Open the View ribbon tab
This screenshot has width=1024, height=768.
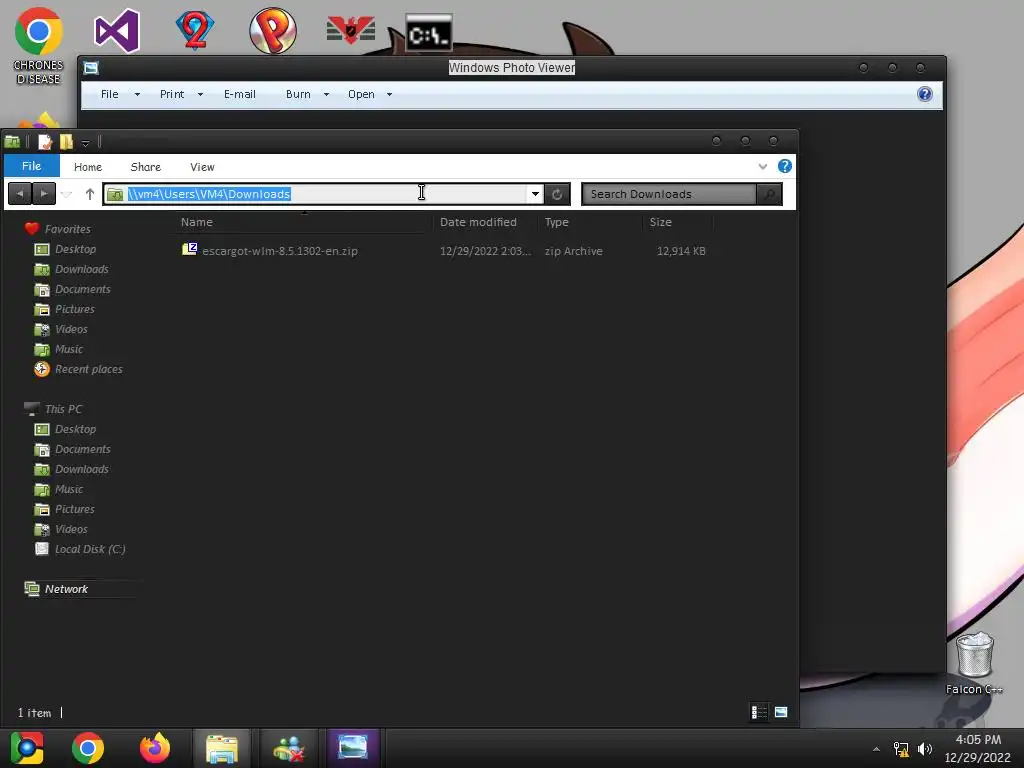point(202,167)
